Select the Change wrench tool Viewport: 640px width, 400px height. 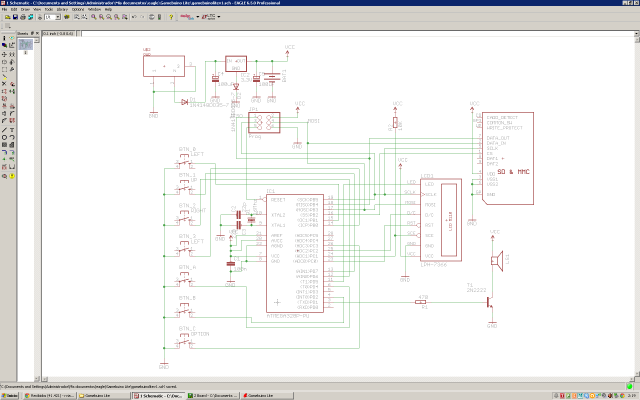click(12, 69)
